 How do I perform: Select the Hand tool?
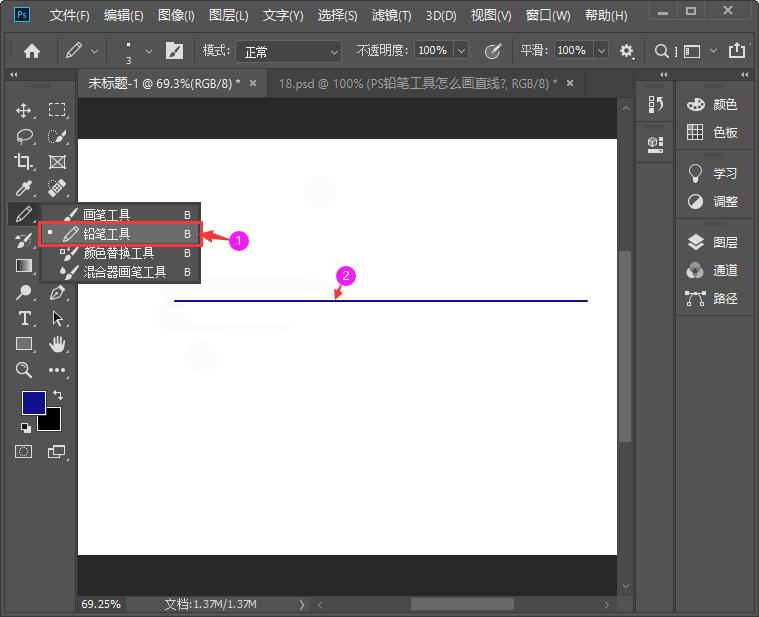coord(57,344)
